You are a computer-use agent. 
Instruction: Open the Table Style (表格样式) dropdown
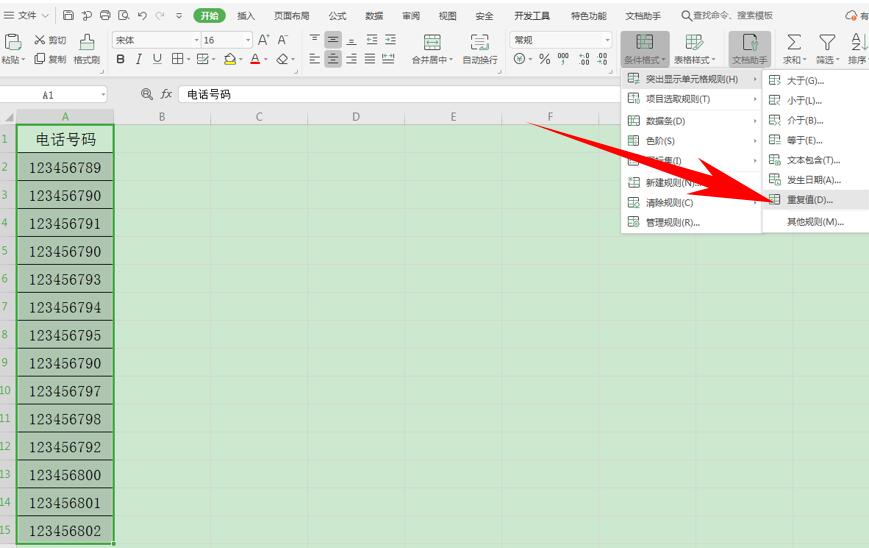click(x=694, y=49)
